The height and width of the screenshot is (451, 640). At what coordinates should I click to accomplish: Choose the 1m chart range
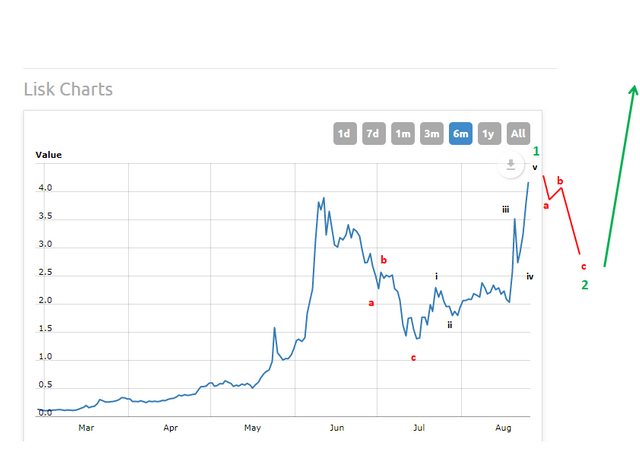(402, 133)
